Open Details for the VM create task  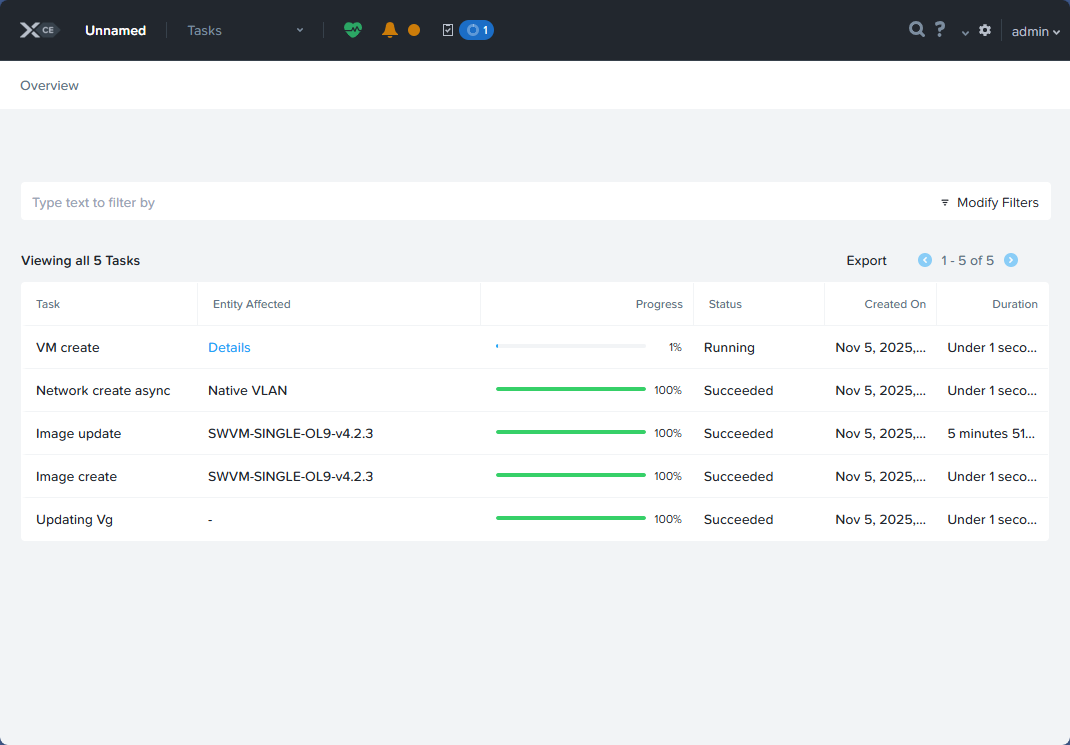(229, 347)
